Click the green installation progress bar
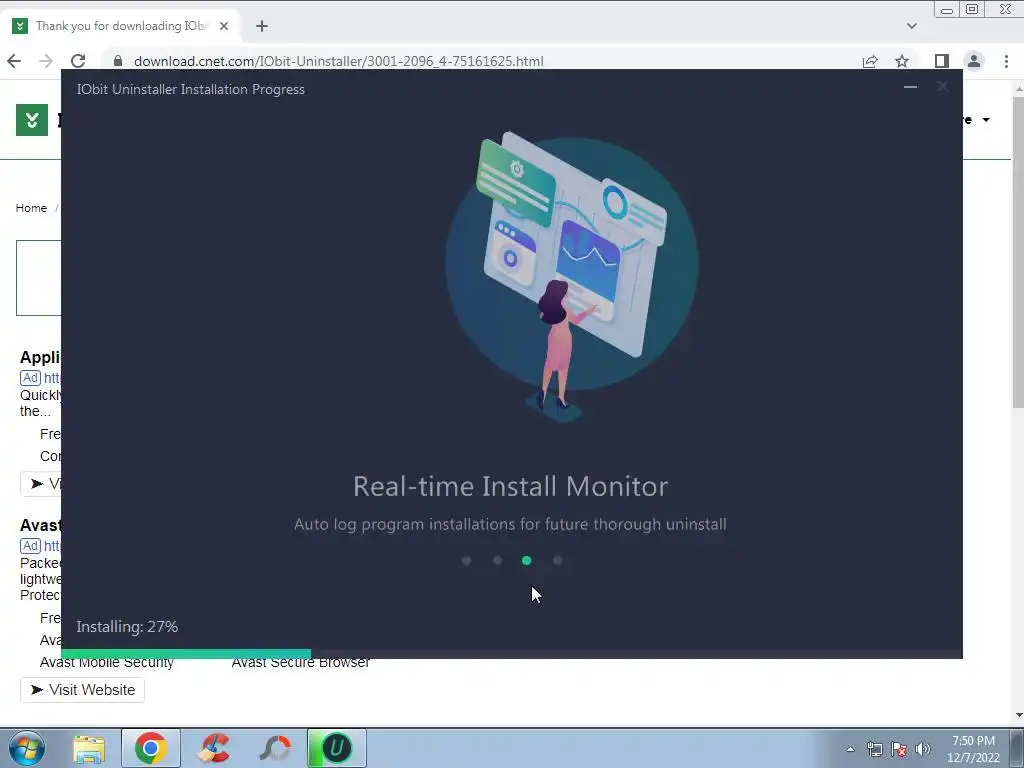 tap(186, 654)
